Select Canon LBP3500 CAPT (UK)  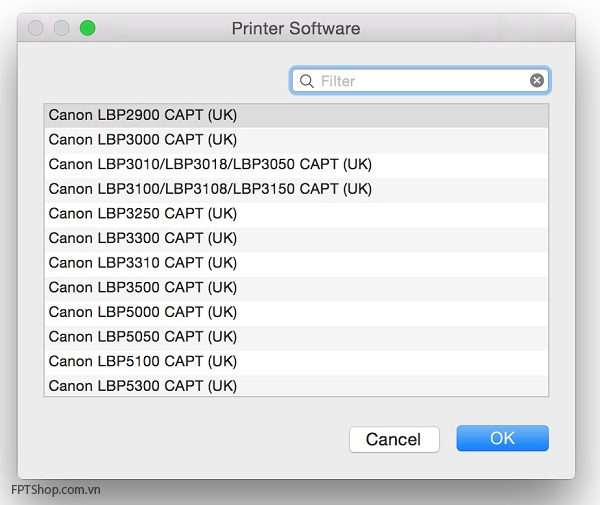(296, 288)
